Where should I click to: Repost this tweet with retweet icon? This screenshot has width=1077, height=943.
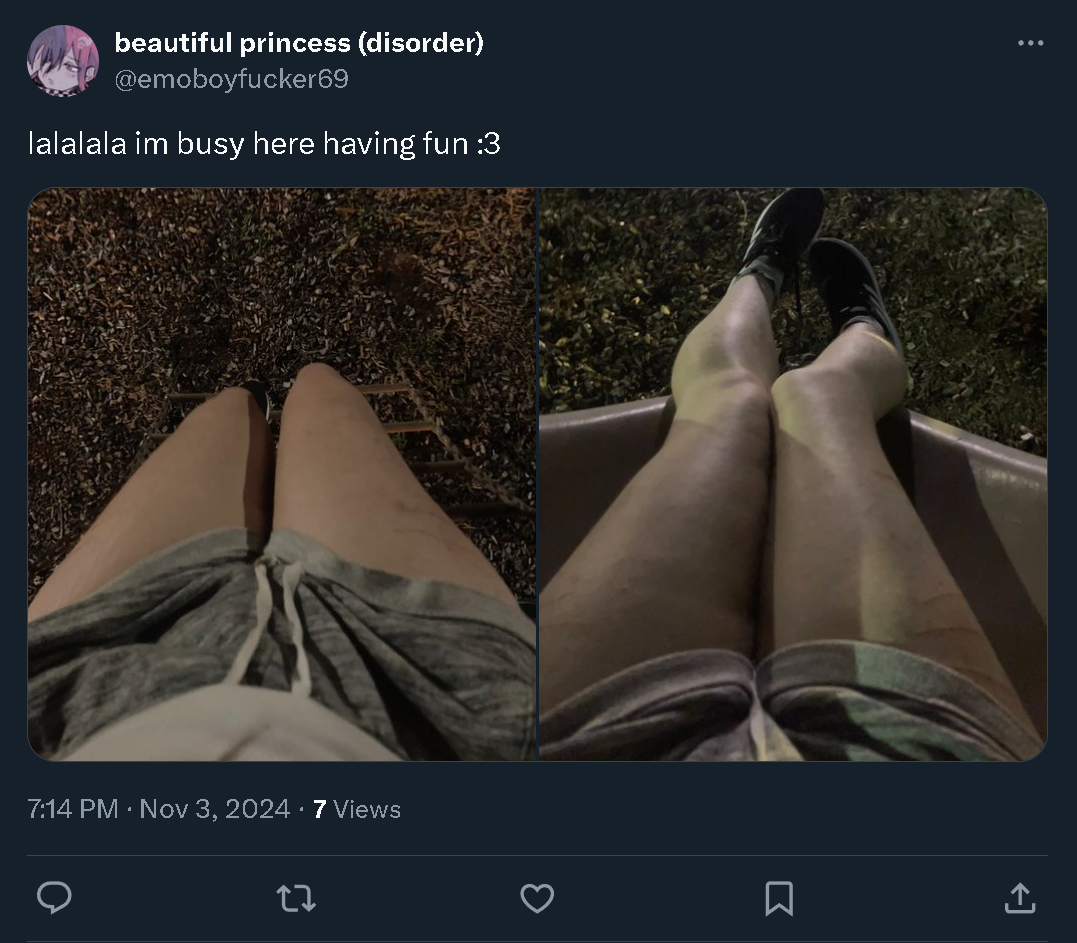(x=296, y=898)
